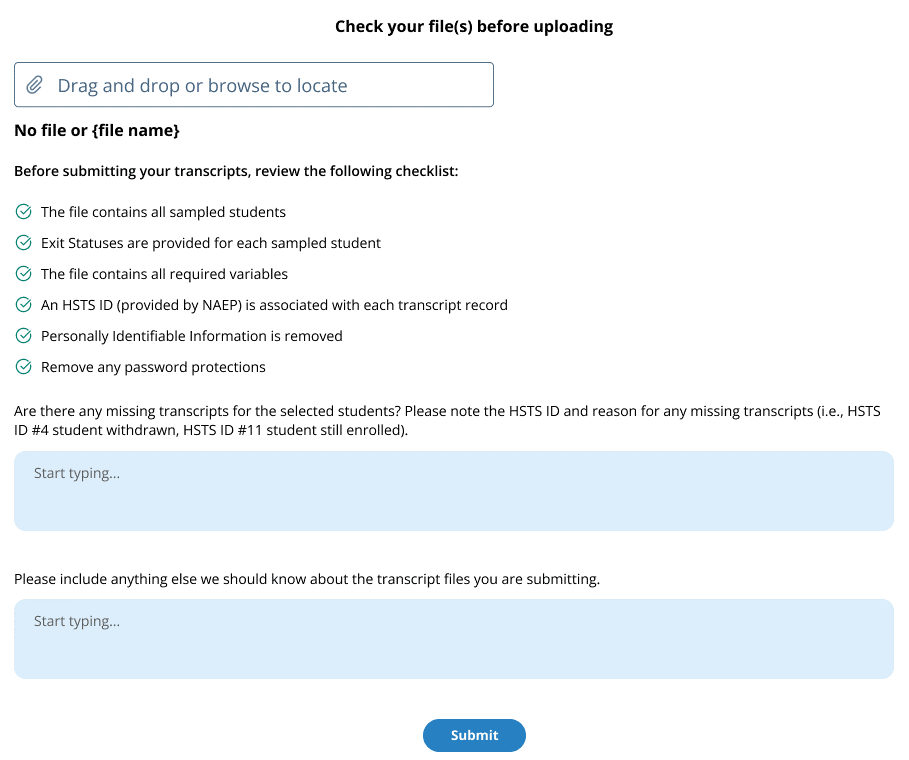This screenshot has height=760, width=909.
Task: Click the check icon beside the HSTS ID item
Action: click(x=24, y=305)
